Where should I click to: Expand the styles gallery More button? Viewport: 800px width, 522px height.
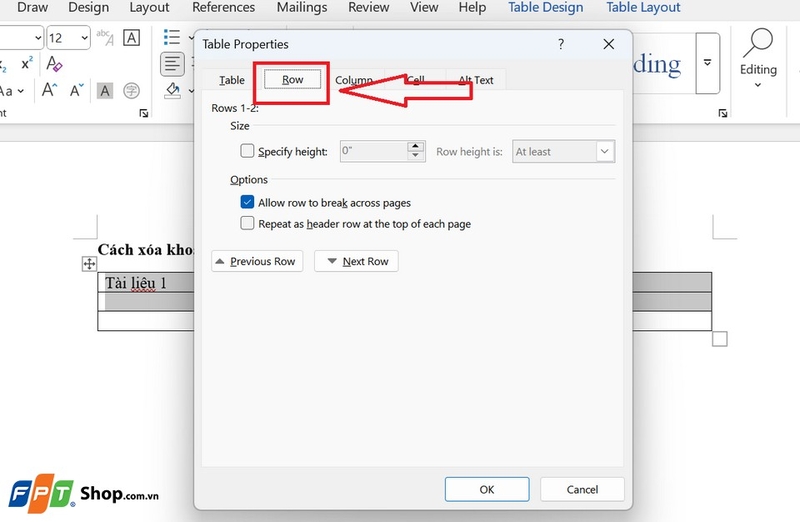(708, 63)
